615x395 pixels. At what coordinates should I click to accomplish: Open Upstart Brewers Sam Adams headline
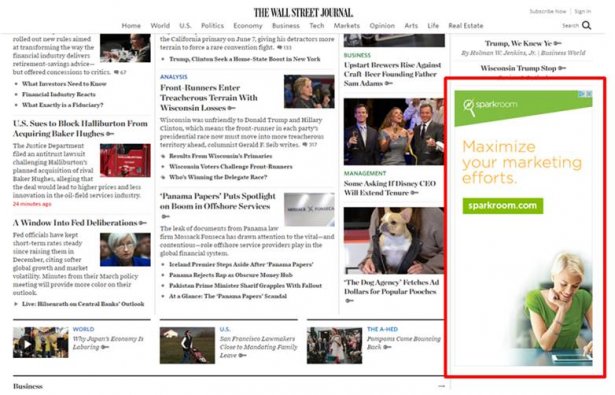tap(393, 74)
